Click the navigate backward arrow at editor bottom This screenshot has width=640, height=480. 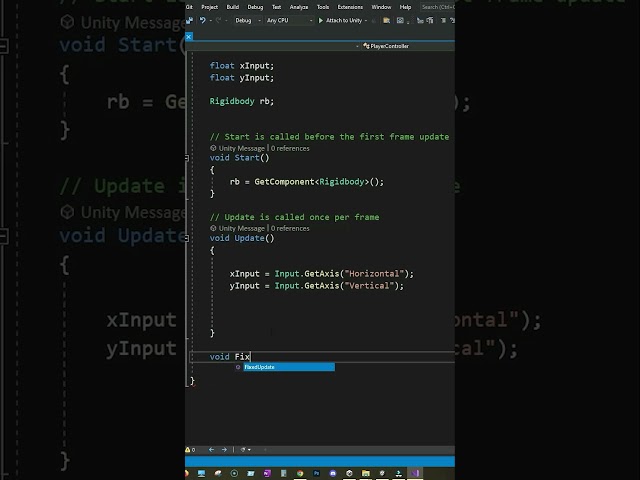[211, 450]
